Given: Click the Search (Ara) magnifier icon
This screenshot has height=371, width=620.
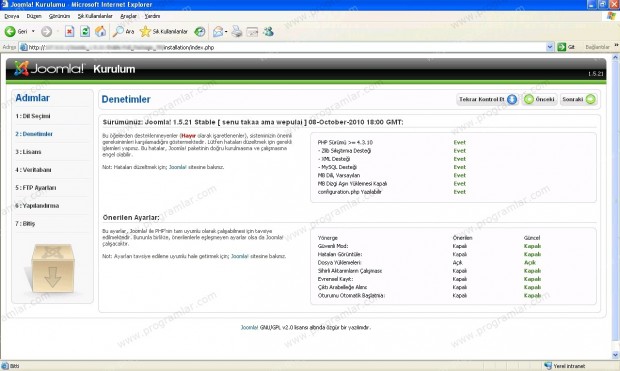Looking at the screenshot, I should [118, 31].
